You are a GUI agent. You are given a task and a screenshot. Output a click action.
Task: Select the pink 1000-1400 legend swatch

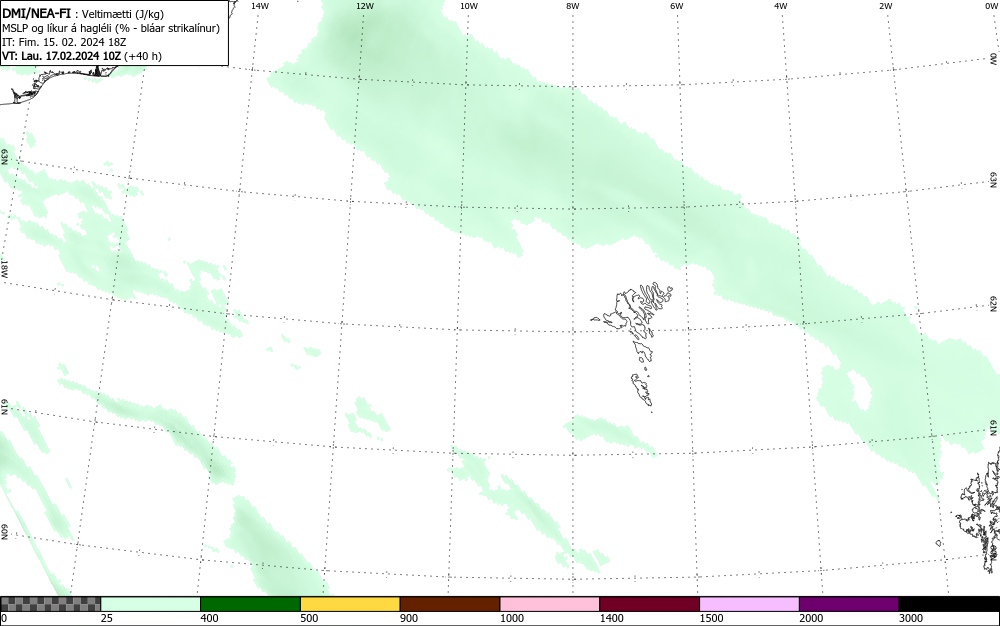coord(550,604)
